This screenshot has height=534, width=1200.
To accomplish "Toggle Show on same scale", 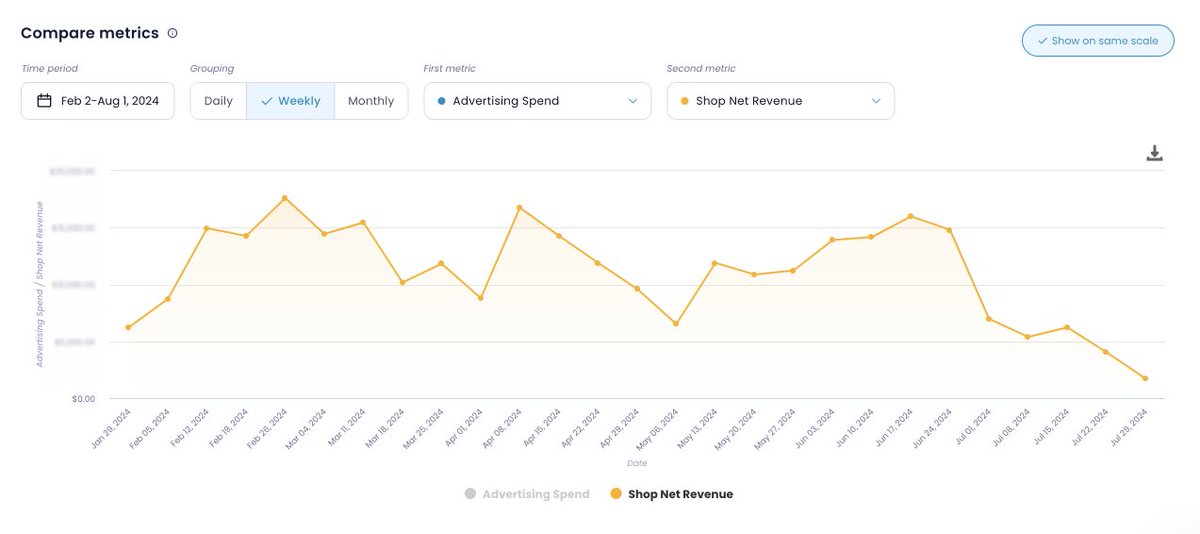I will [1098, 41].
